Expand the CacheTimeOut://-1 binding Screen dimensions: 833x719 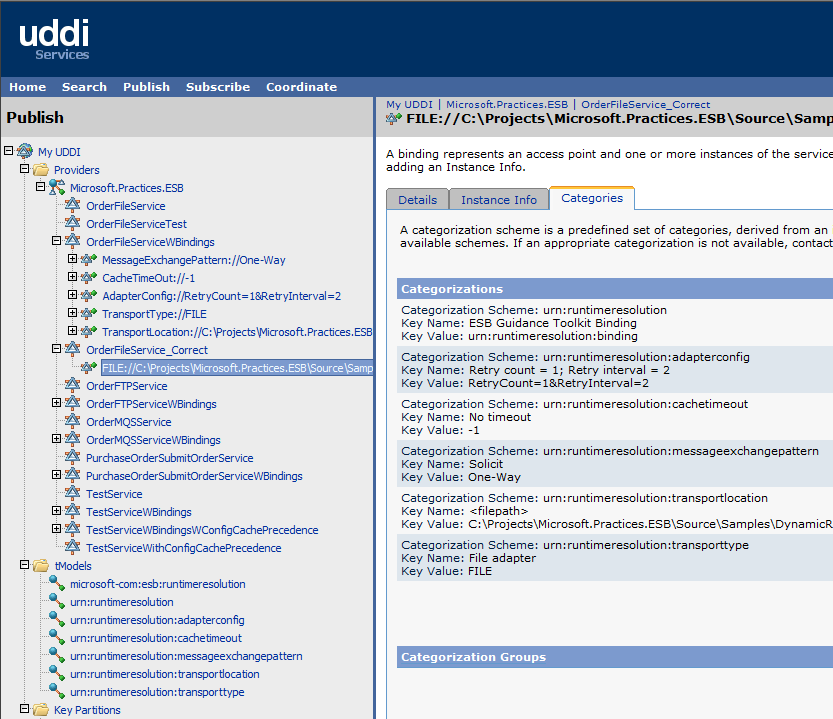72,277
